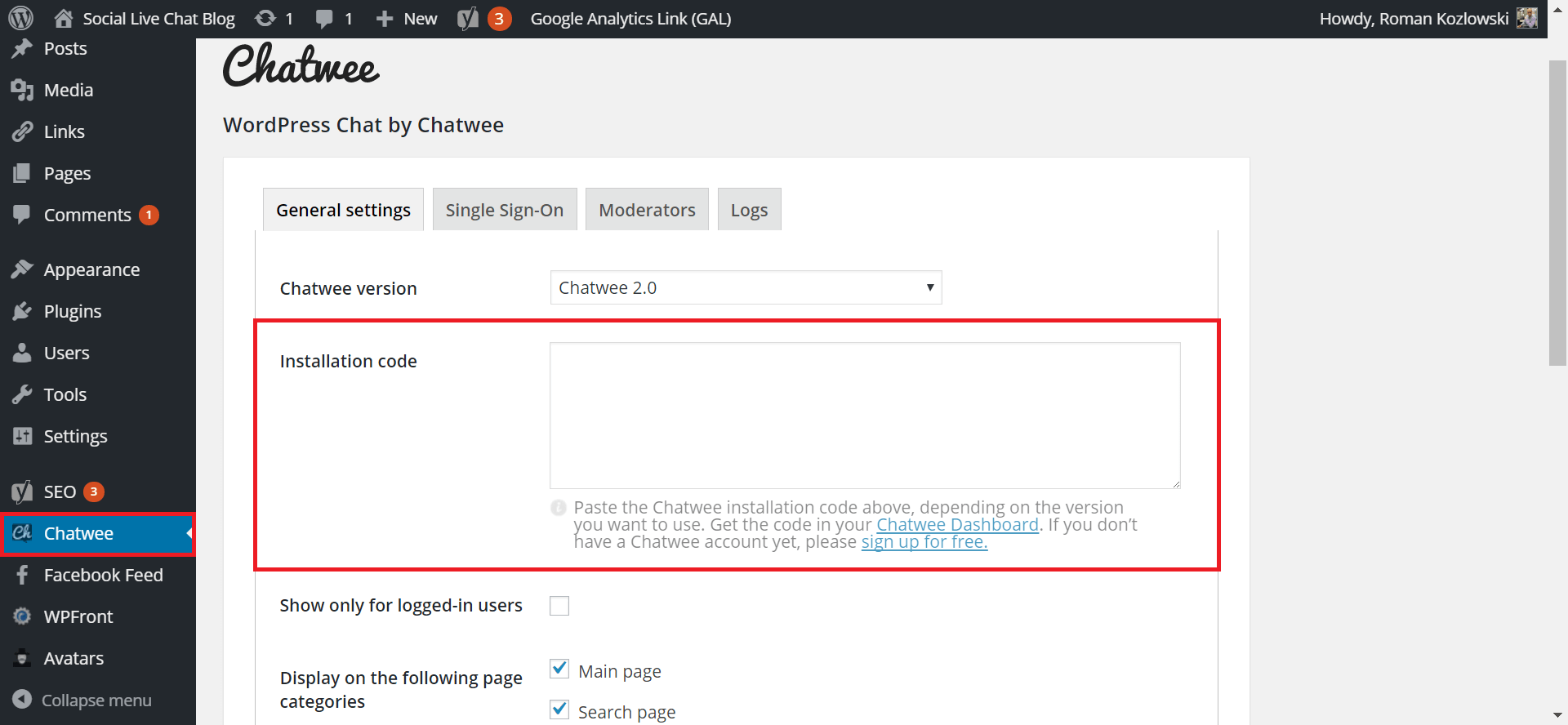The width and height of the screenshot is (1568, 725).
Task: Click the orange 3 badge in the admin bar
Action: pos(499,18)
